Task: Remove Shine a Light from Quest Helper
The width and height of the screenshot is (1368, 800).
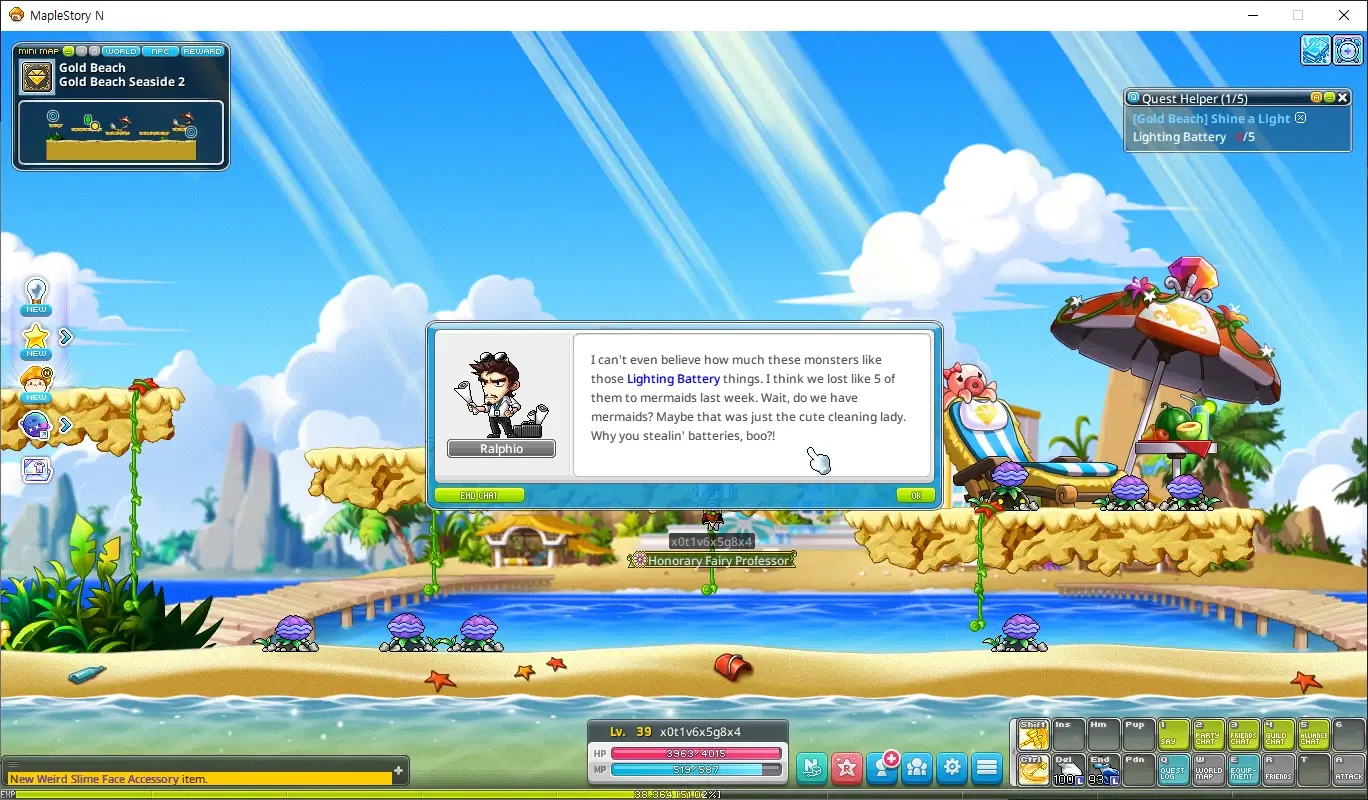Action: click(1301, 118)
